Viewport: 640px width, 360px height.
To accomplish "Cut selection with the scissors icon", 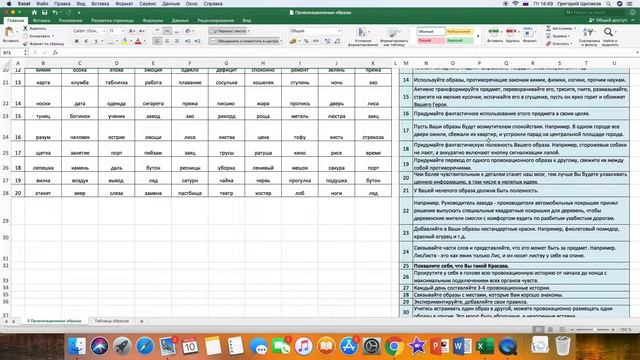I will [x=25, y=29].
